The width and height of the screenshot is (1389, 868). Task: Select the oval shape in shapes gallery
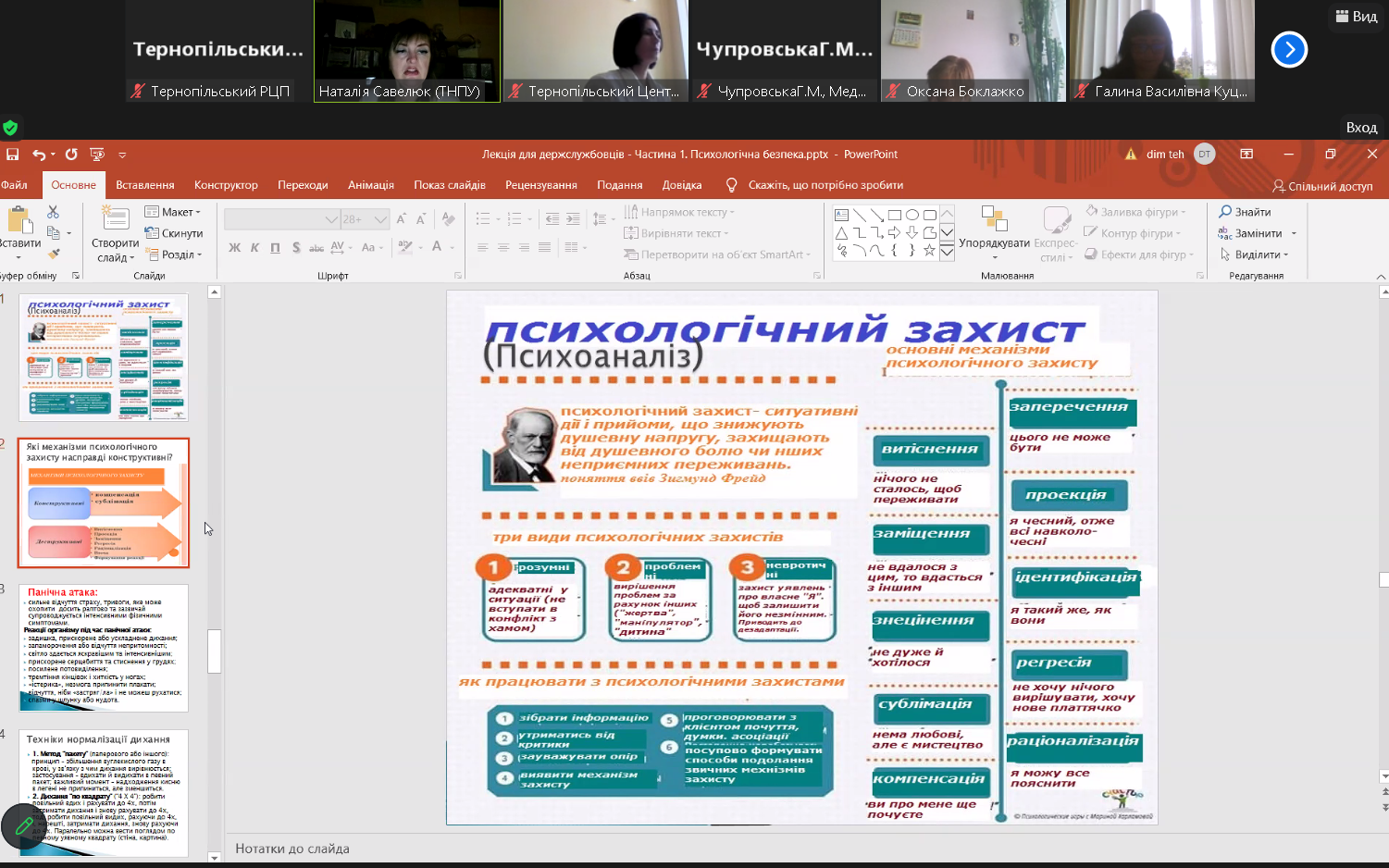pyautogui.click(x=912, y=215)
